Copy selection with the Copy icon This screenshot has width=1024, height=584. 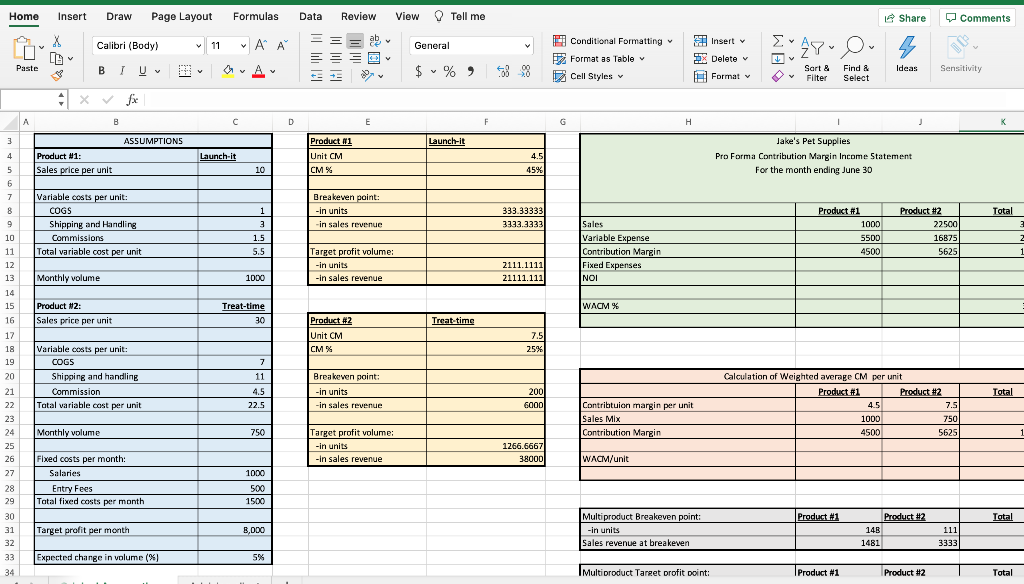pyautogui.click(x=57, y=58)
